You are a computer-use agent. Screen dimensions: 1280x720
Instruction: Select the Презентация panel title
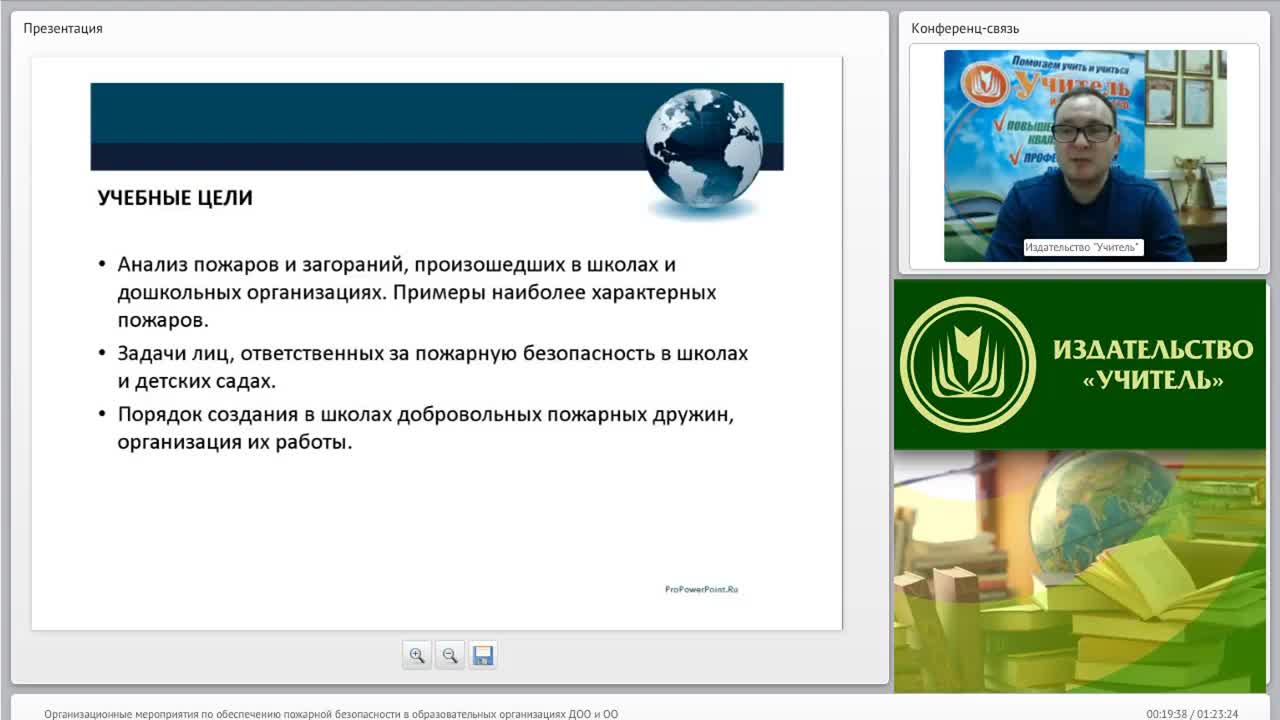click(63, 28)
